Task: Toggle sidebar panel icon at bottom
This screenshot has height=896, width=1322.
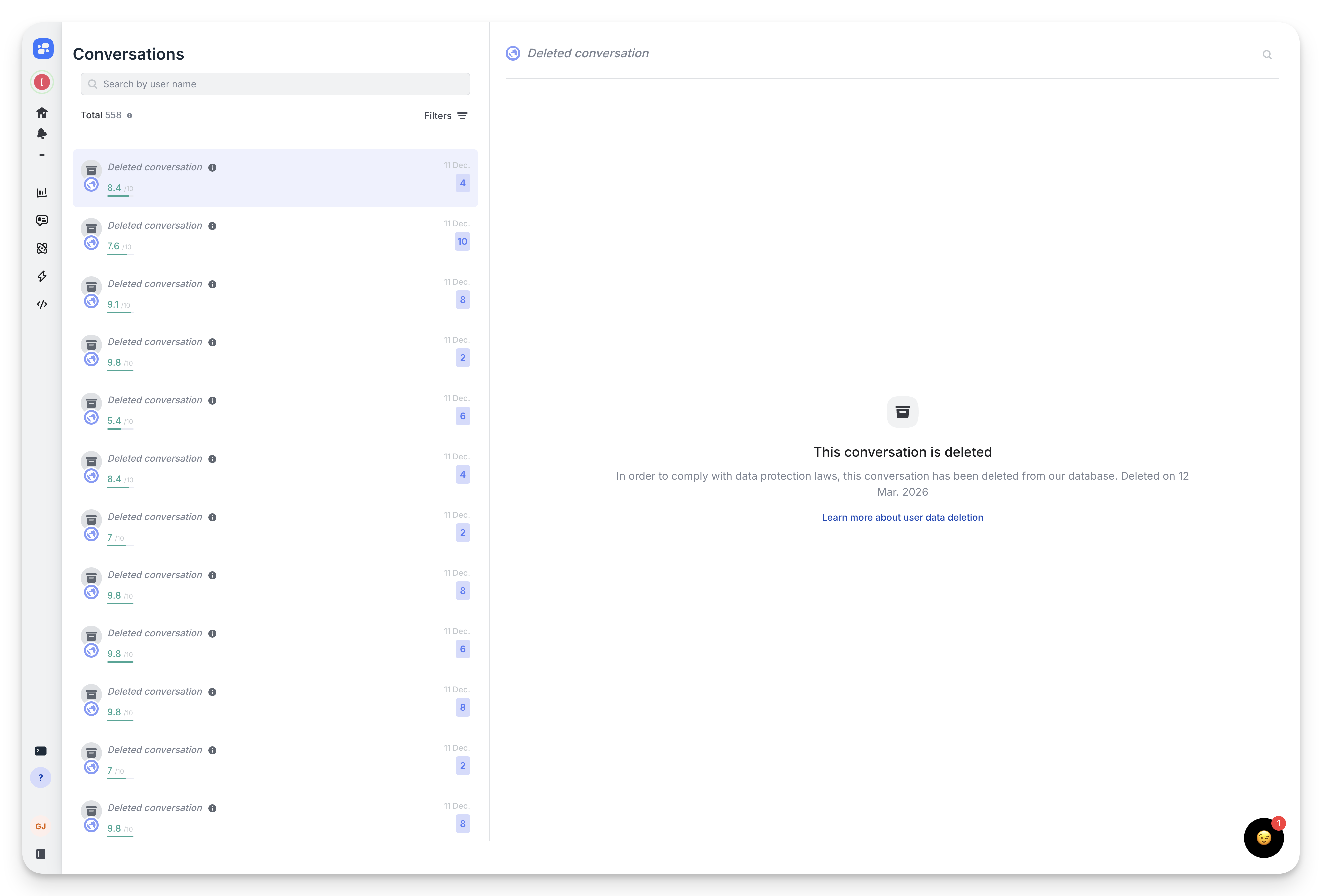Action: coord(40,854)
